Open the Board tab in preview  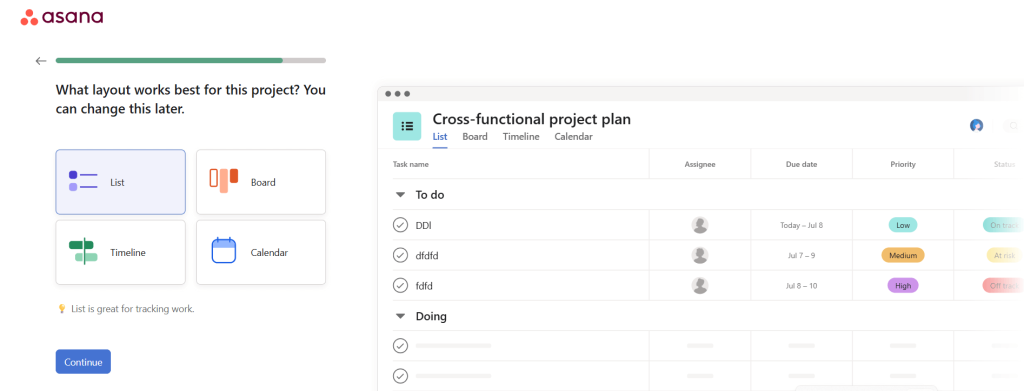475,137
